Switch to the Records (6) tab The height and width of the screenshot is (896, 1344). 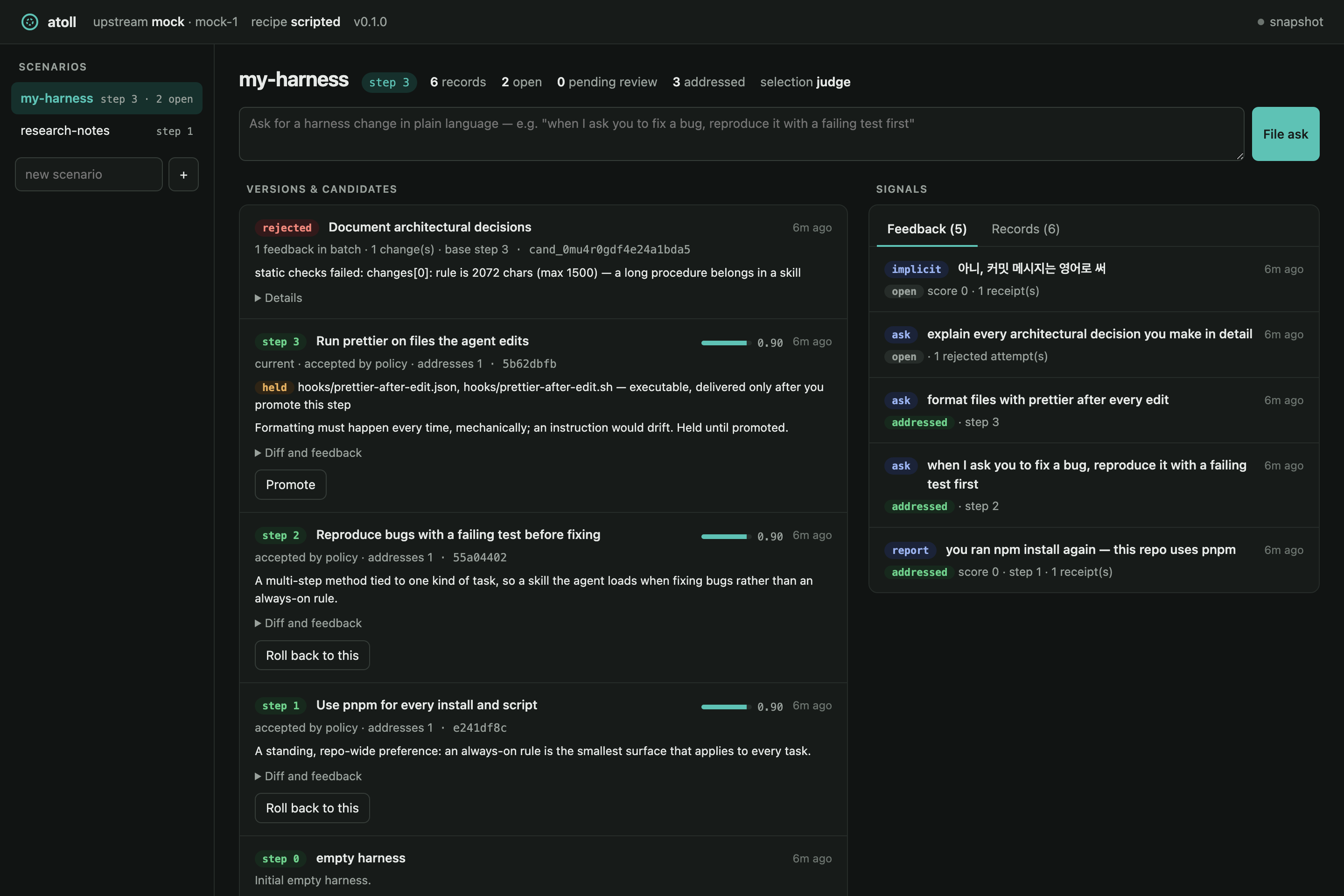[1025, 229]
